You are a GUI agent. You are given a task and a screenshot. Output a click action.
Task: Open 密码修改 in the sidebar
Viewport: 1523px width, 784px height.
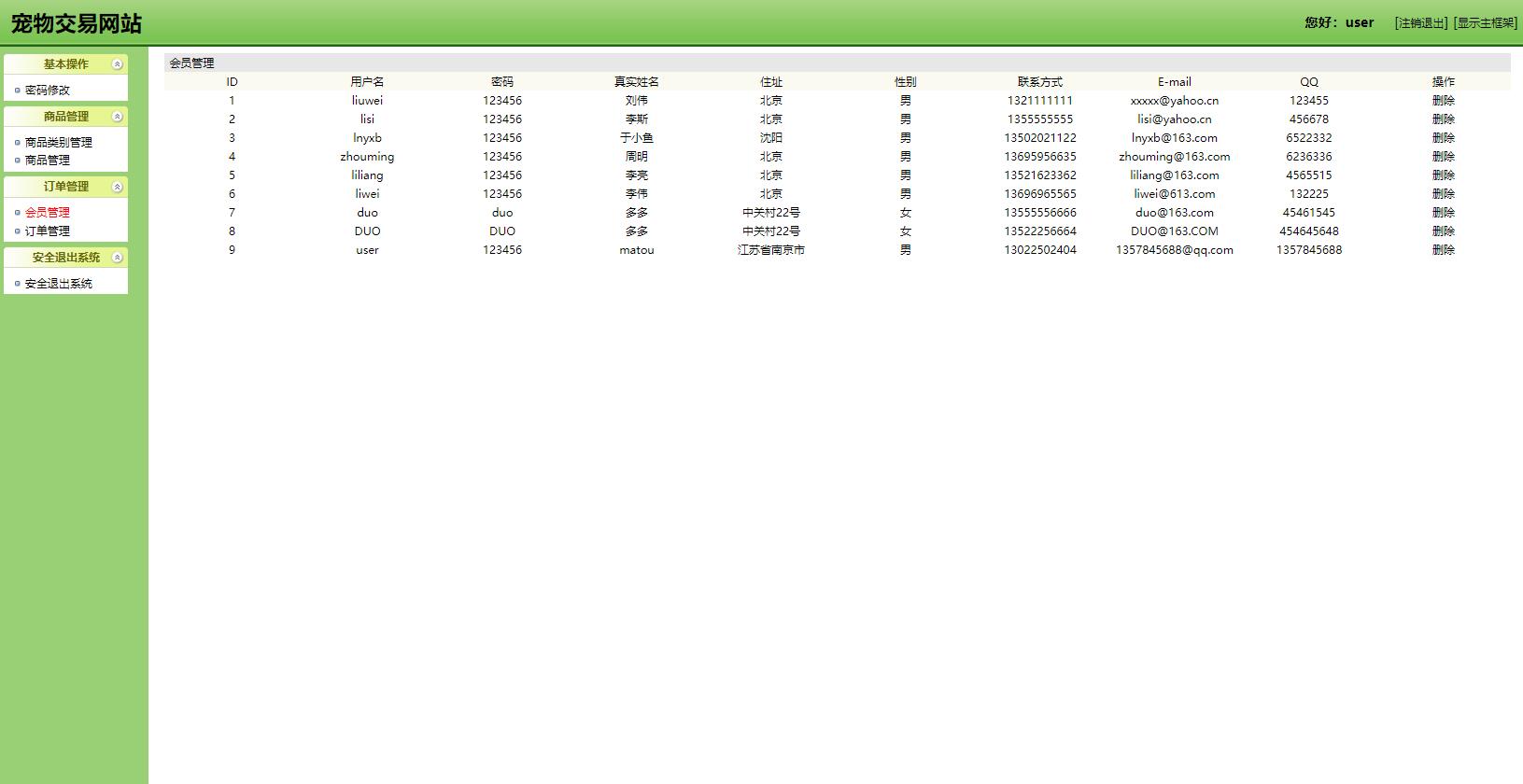click(47, 91)
